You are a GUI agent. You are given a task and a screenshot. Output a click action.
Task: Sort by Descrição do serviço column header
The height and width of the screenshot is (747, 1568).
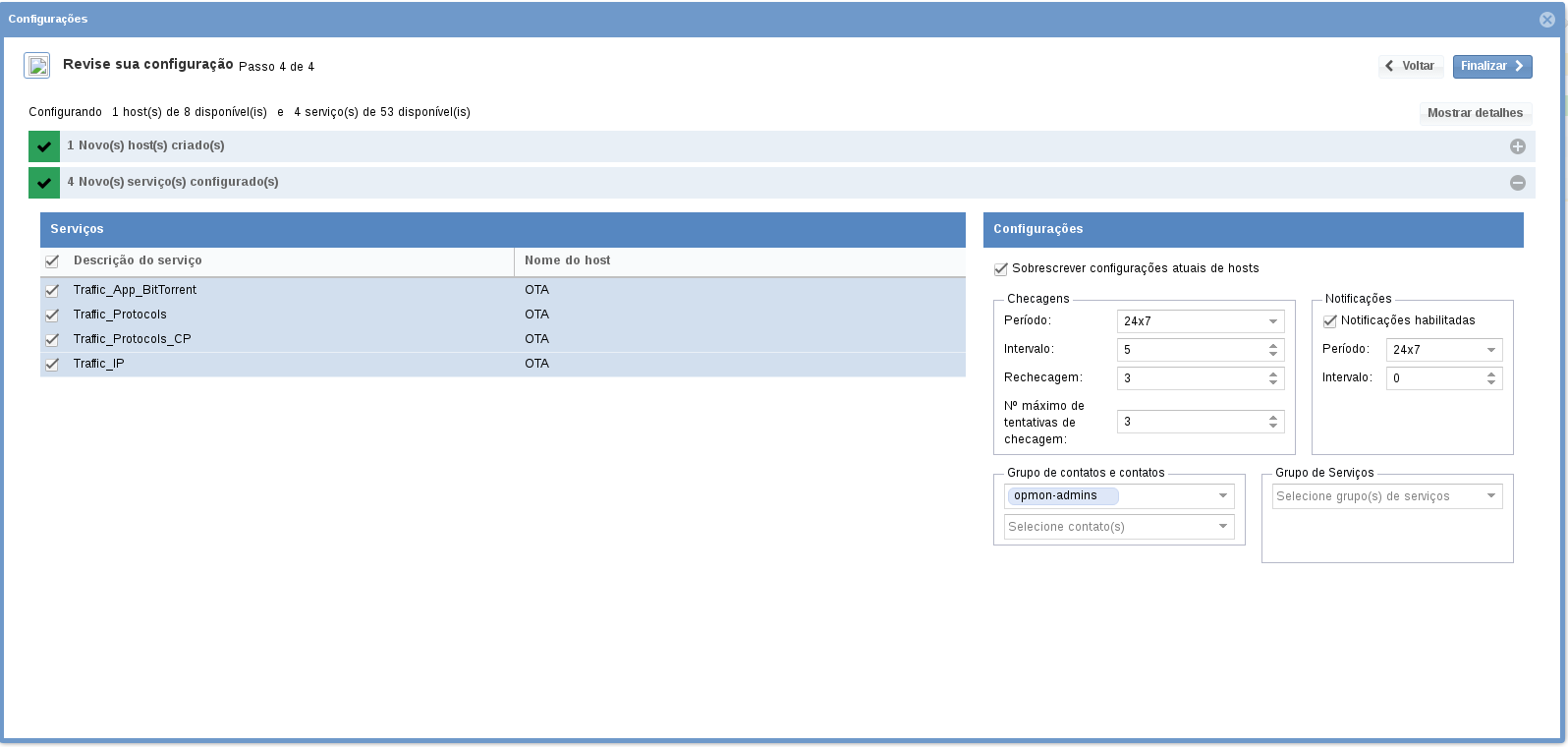tap(138, 260)
